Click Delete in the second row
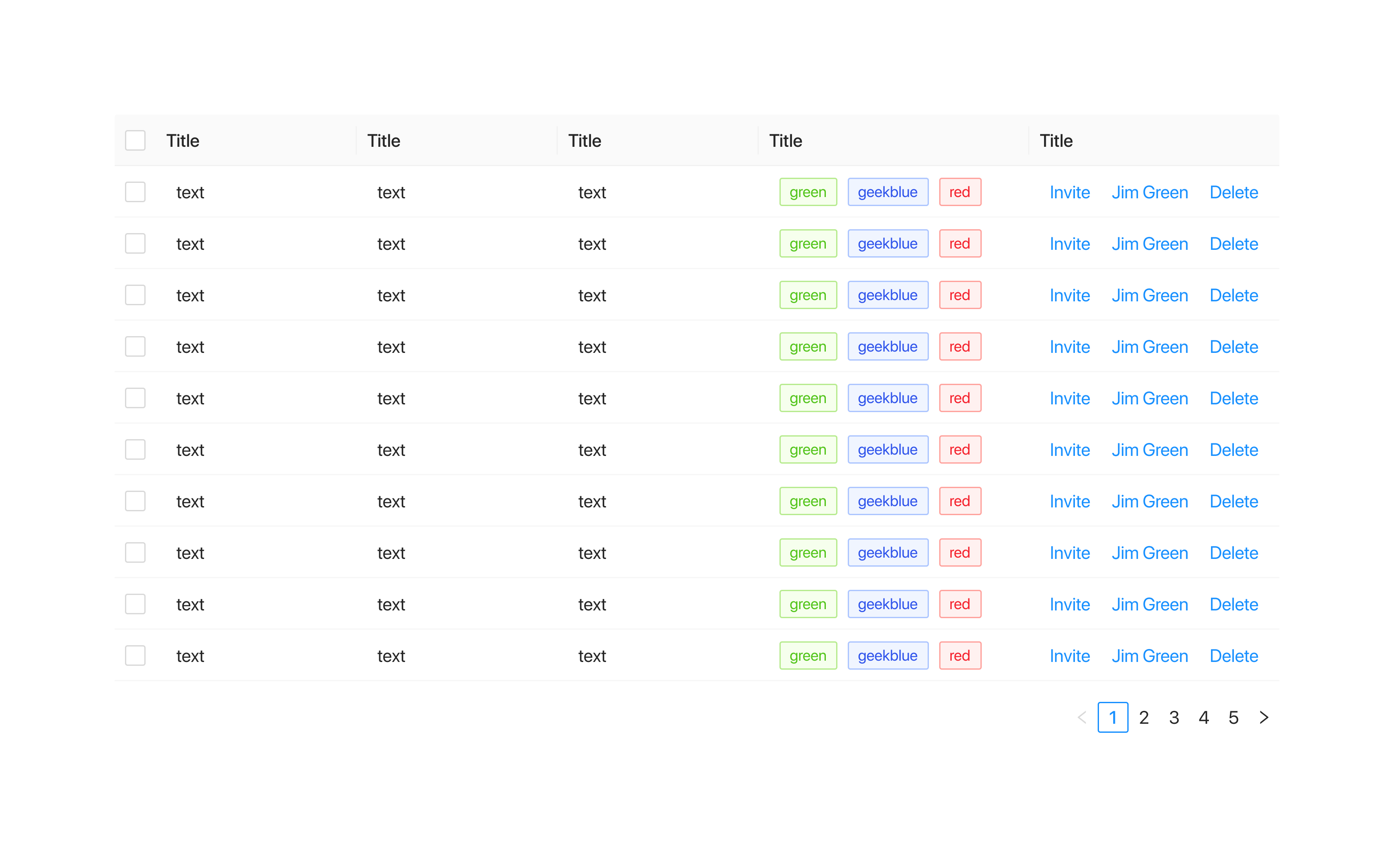The image size is (1394, 868). click(1234, 244)
